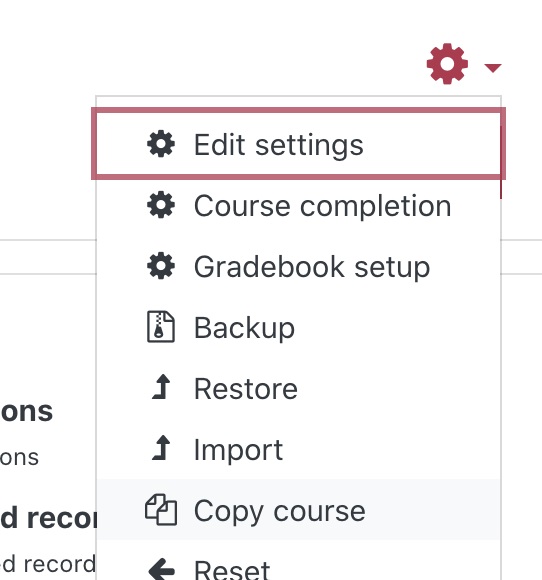Click the bold 'ons' heading link
The image size is (542, 580).
coord(26,411)
